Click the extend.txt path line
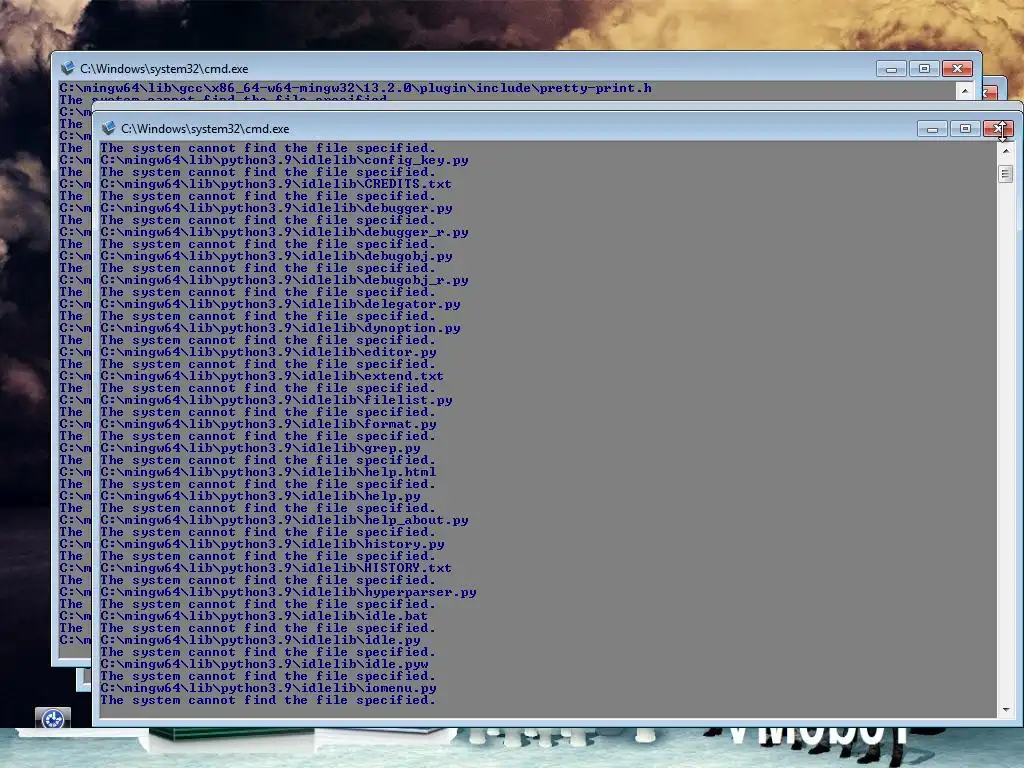1024x768 pixels. coord(272,376)
